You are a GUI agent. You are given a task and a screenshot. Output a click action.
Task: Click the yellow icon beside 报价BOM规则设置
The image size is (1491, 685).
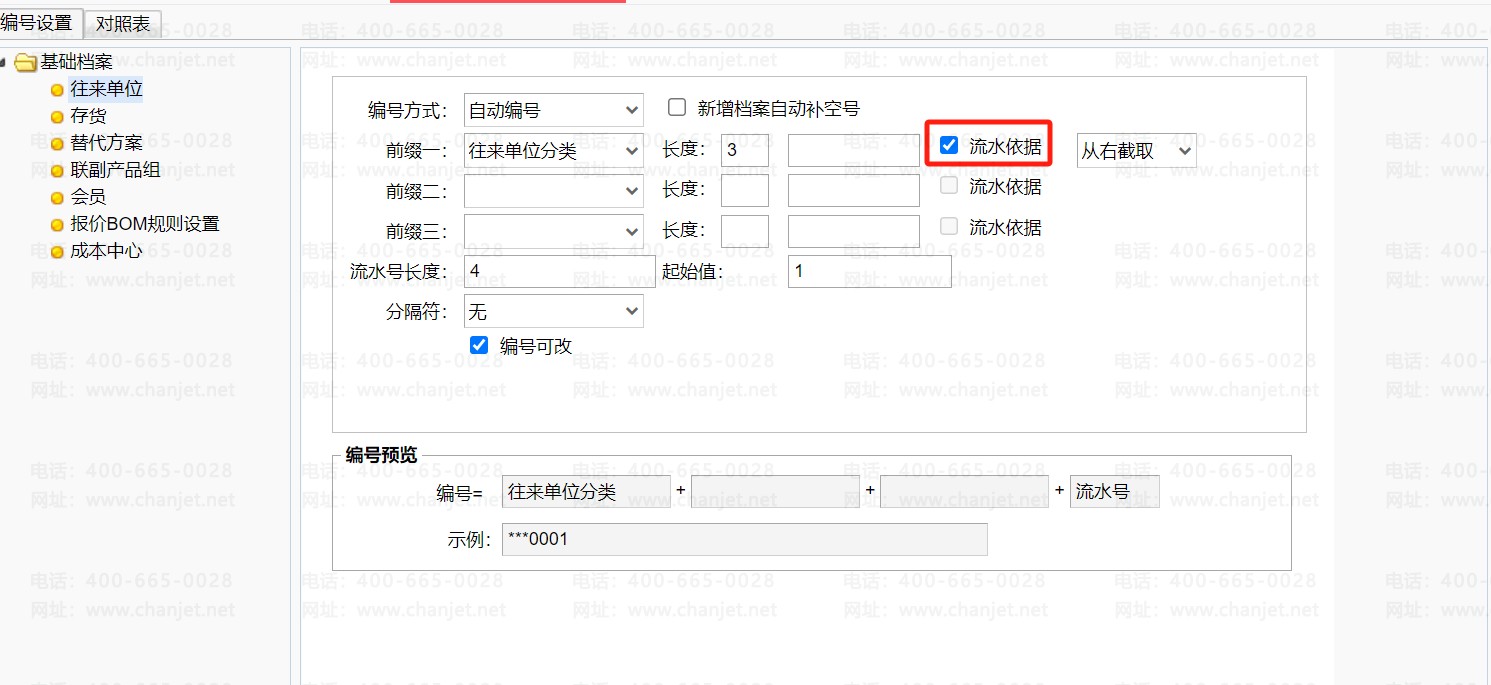tap(57, 225)
